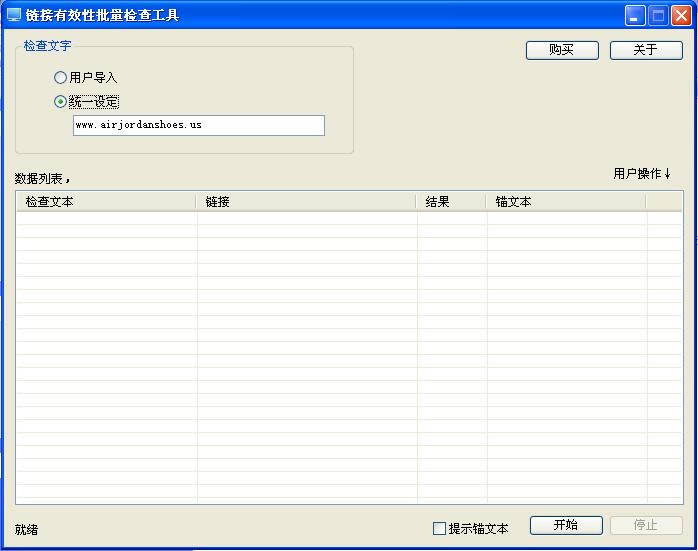698x551 pixels.
Task: Click the 链接 column header
Action: tap(306, 202)
